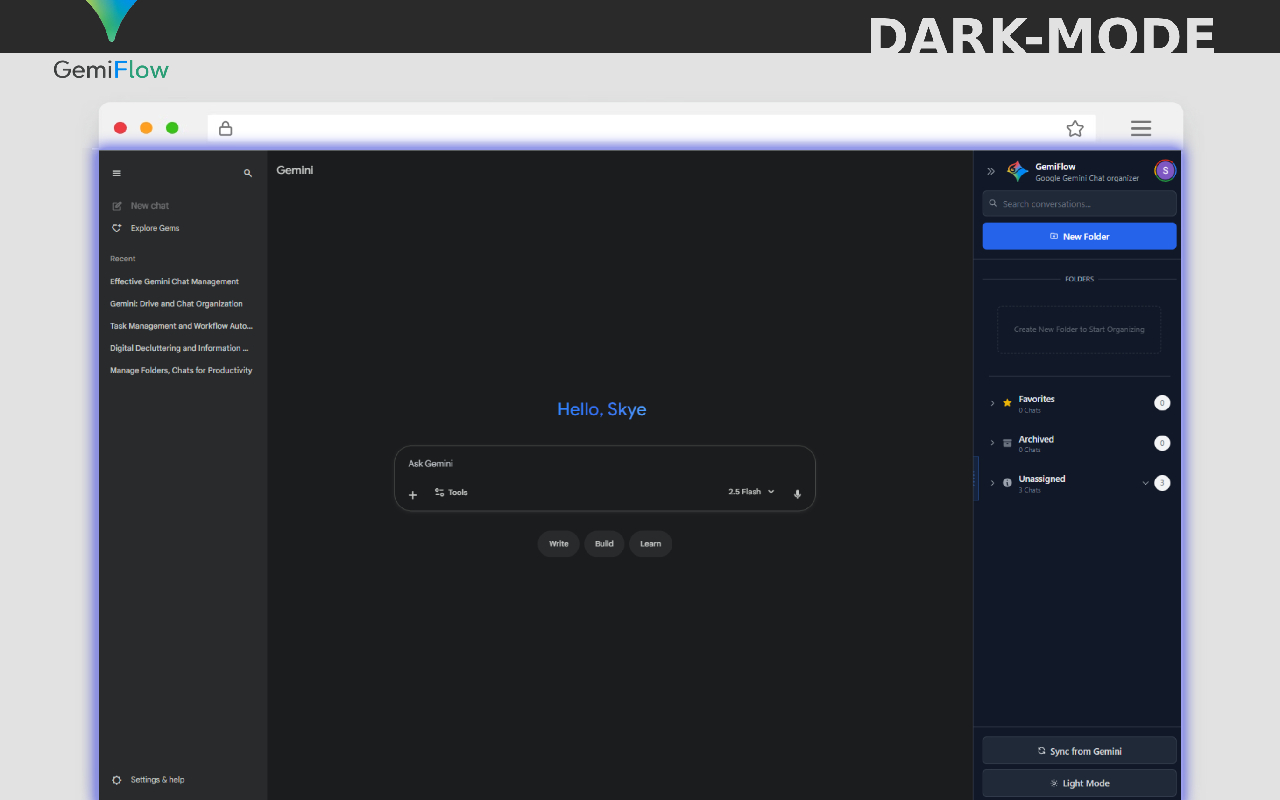
Task: Click the microphone icon
Action: pos(797,494)
